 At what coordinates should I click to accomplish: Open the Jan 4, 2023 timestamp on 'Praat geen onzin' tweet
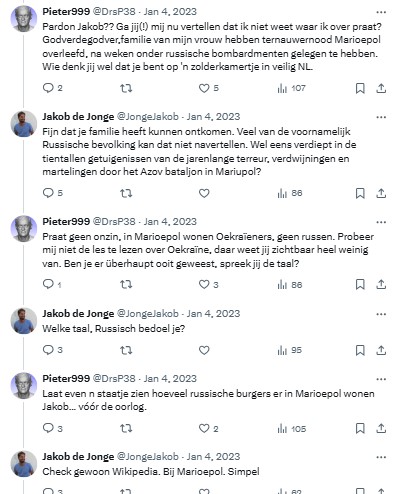170,221
